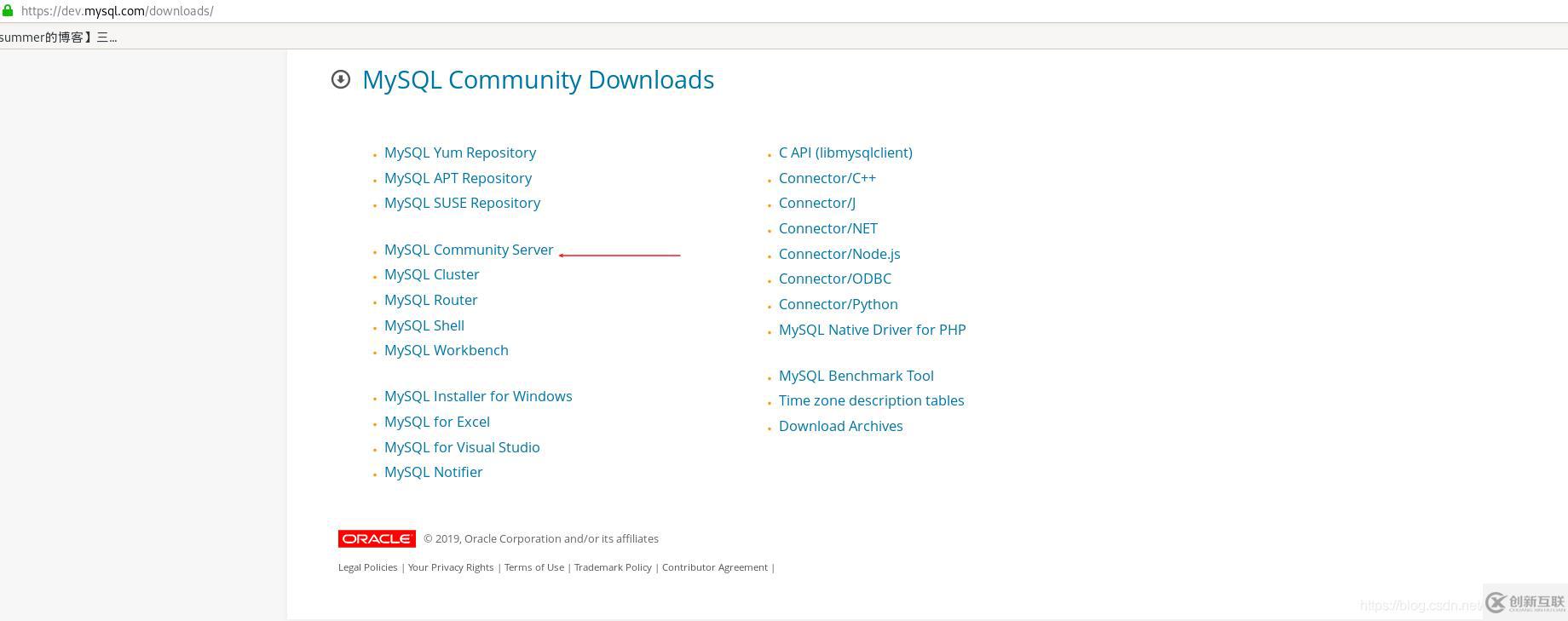The width and height of the screenshot is (1568, 621).
Task: Click the green padlock security icon
Action: pyautogui.click(x=7, y=10)
